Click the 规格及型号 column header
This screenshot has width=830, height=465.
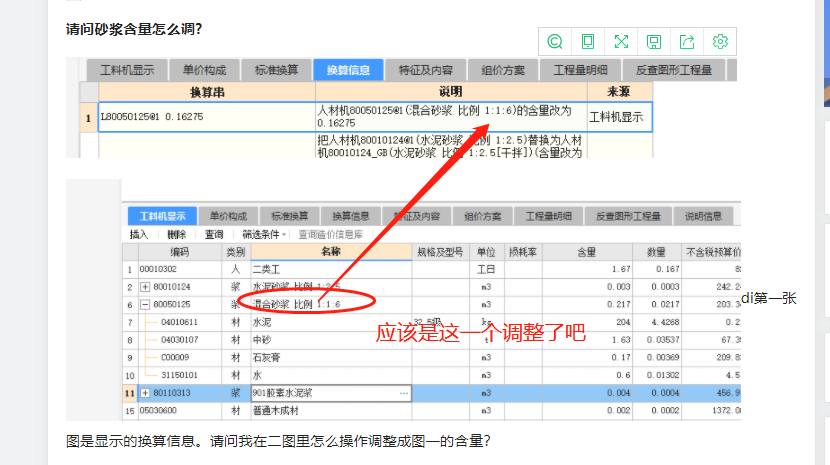440,252
